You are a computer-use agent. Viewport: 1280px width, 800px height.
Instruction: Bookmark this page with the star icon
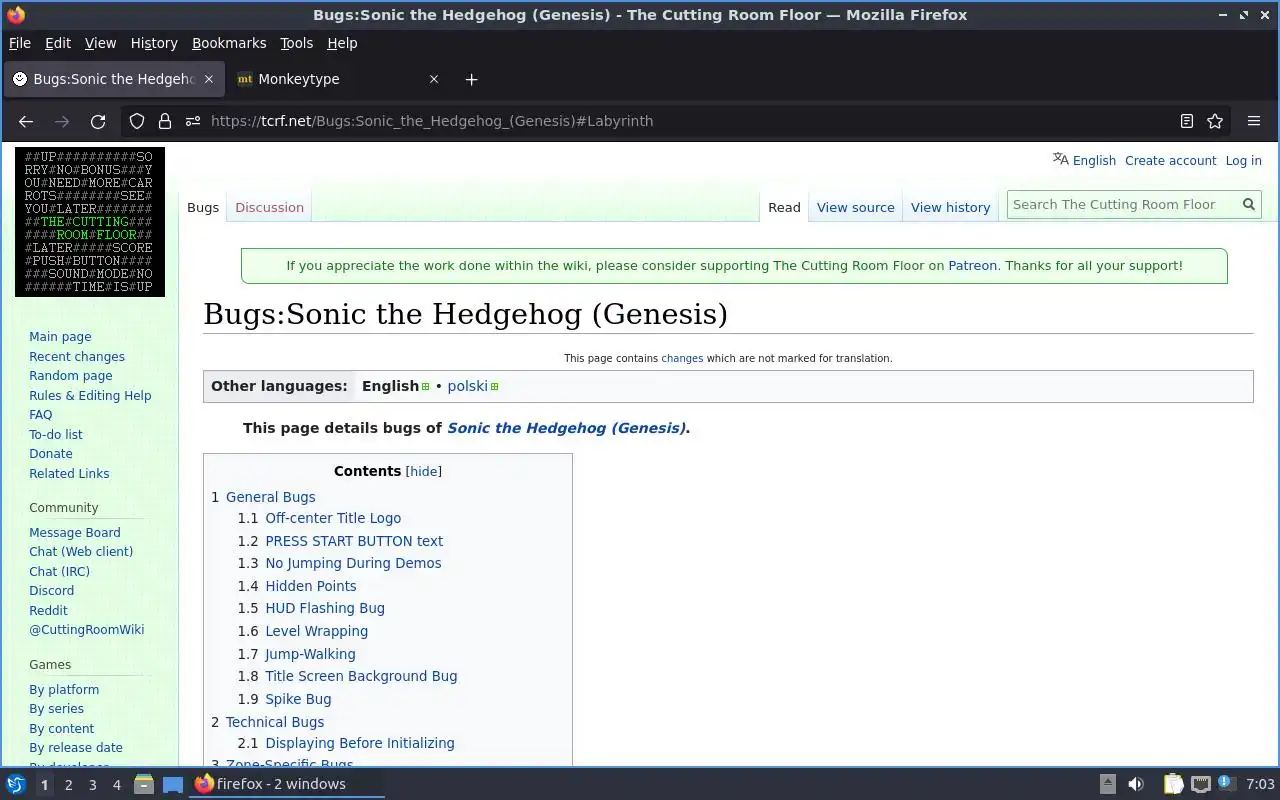pos(1215,121)
